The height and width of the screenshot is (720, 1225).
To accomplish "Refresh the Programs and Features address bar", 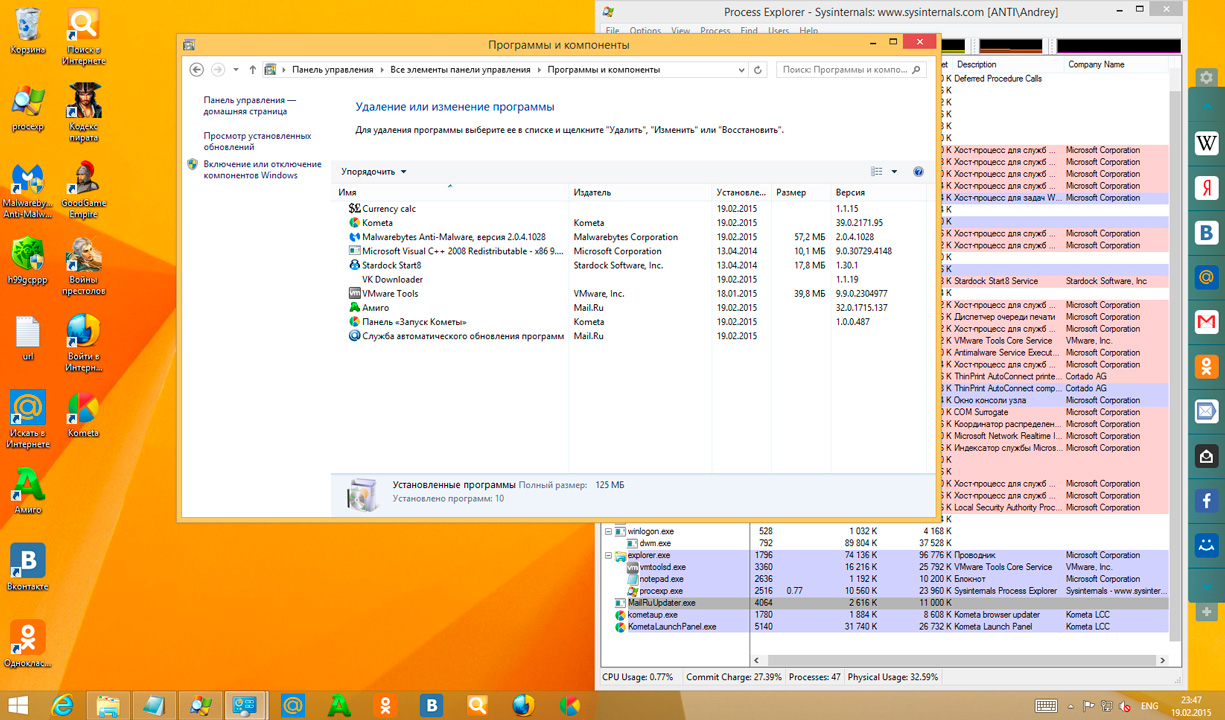I will pos(758,70).
